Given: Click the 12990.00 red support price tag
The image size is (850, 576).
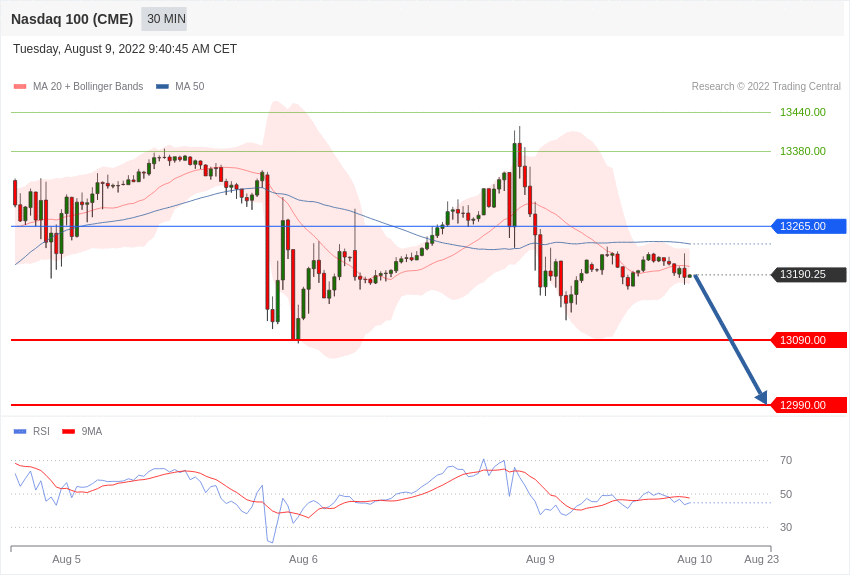Looking at the screenshot, I should [x=808, y=405].
